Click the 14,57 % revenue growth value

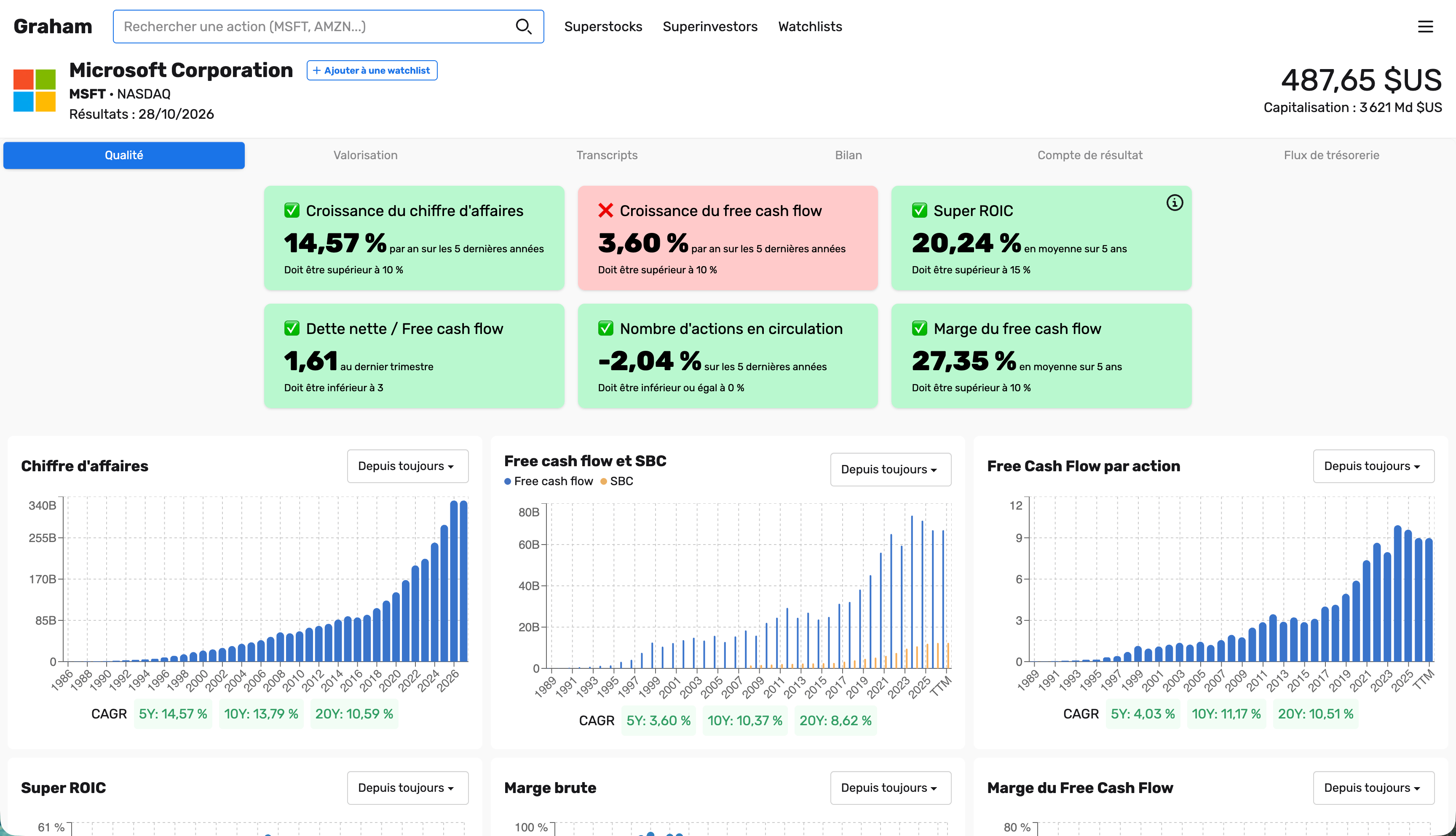(335, 243)
